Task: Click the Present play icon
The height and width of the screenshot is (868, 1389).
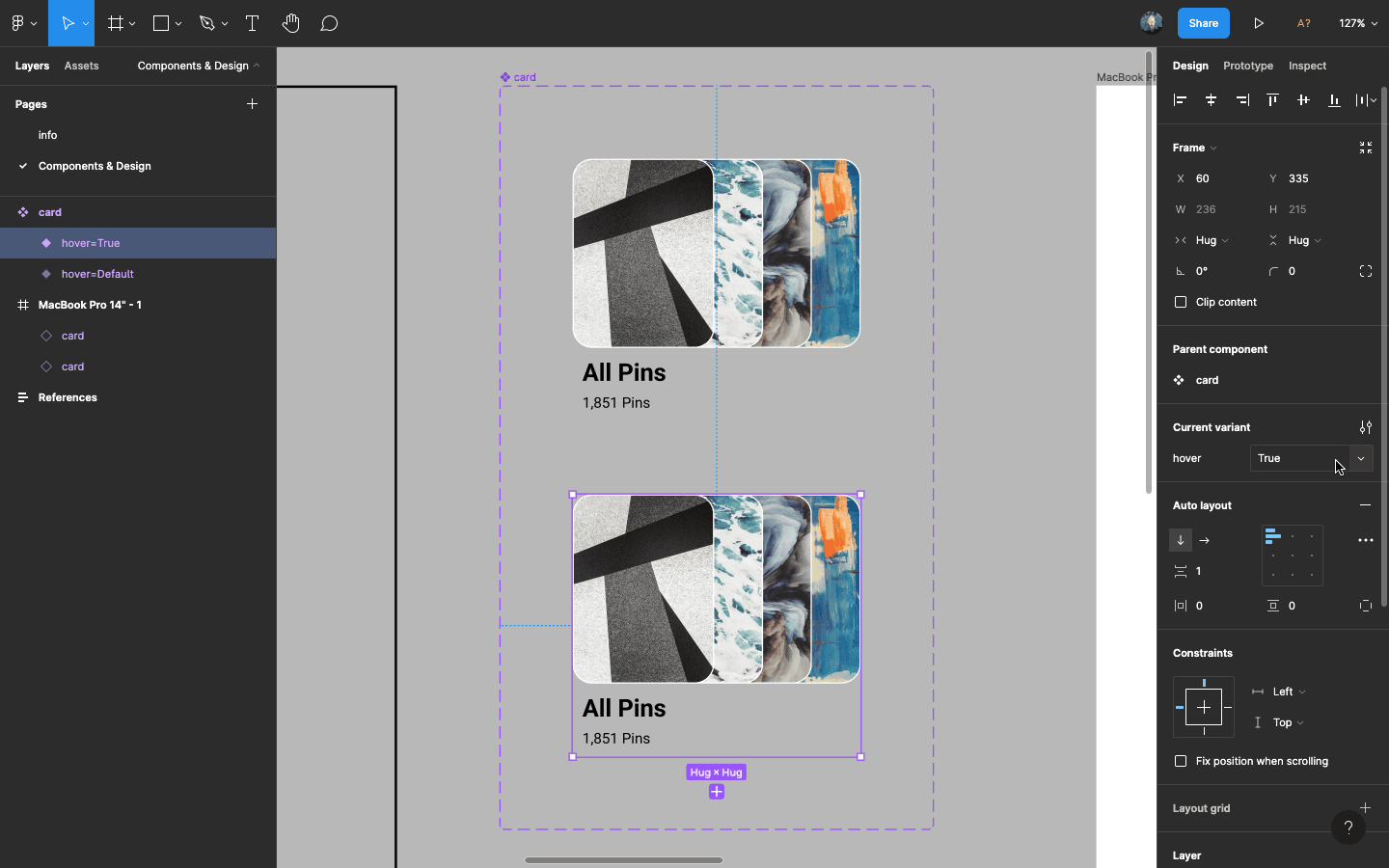Action: point(1259,23)
